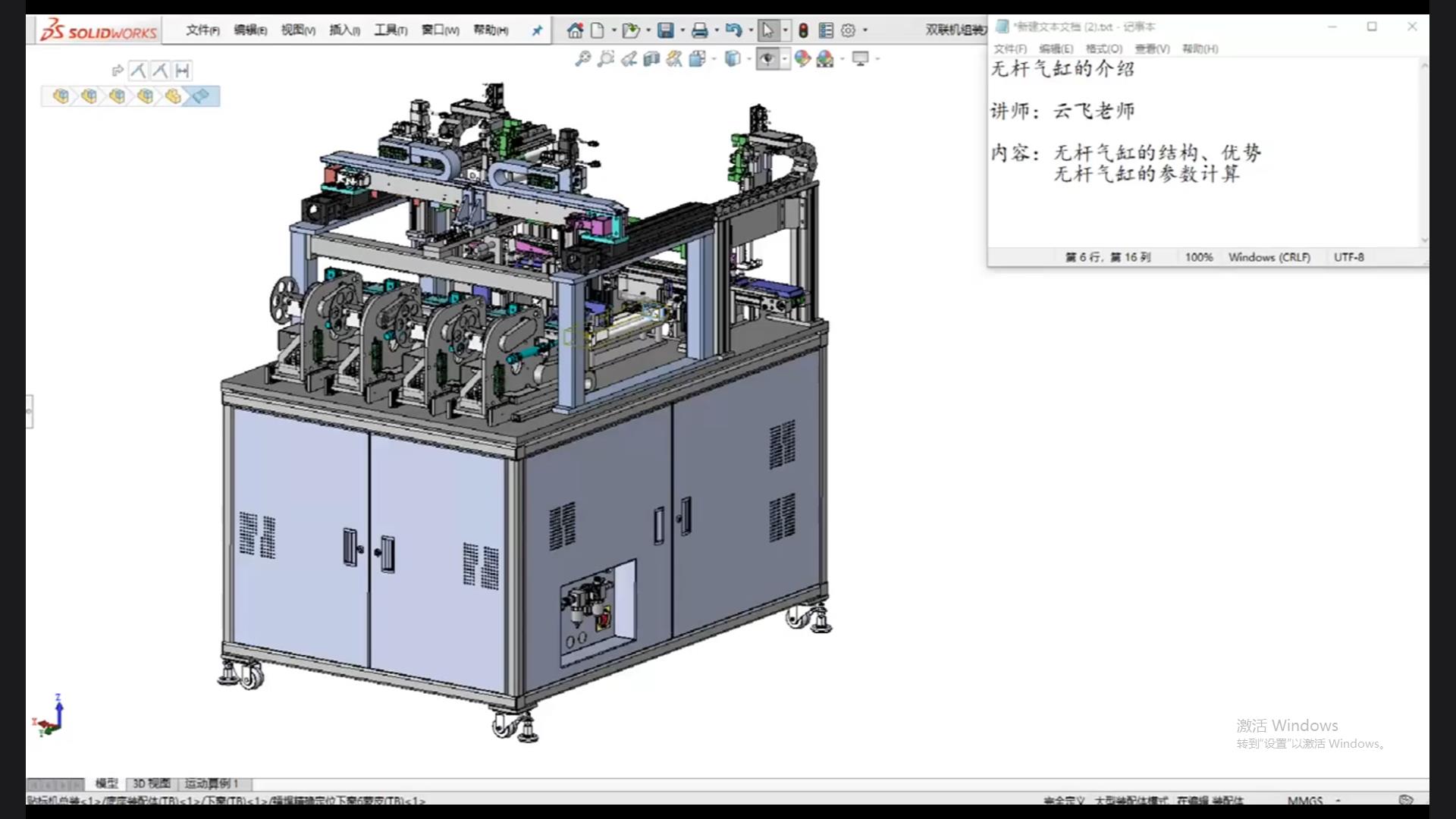Click the Rebuild traffic light icon
This screenshot has width=1456, height=819.
(x=803, y=30)
